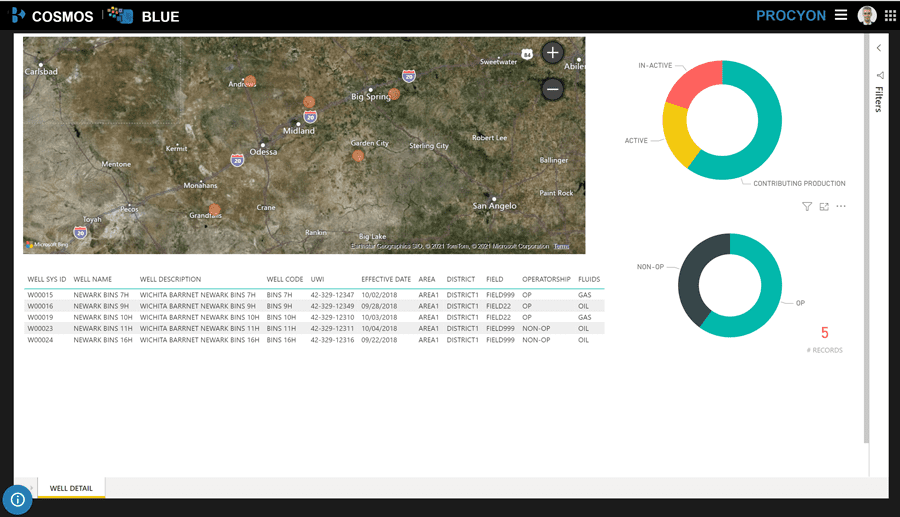Expand the Filters pane chevron
The width and height of the screenshot is (900, 517).
click(879, 48)
